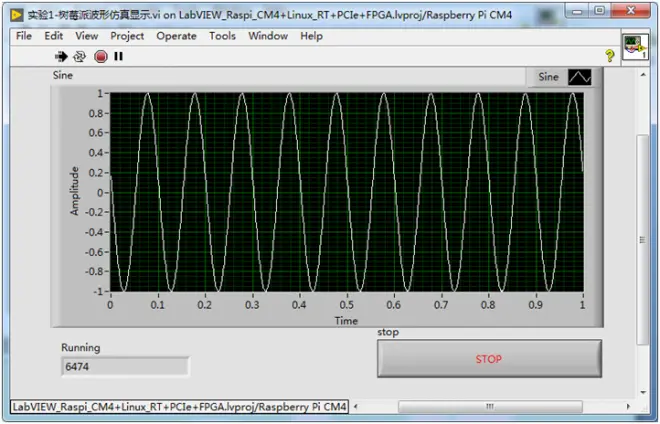The height and width of the screenshot is (424, 660).
Task: Abort execution with the red stop icon
Action: coord(101,56)
